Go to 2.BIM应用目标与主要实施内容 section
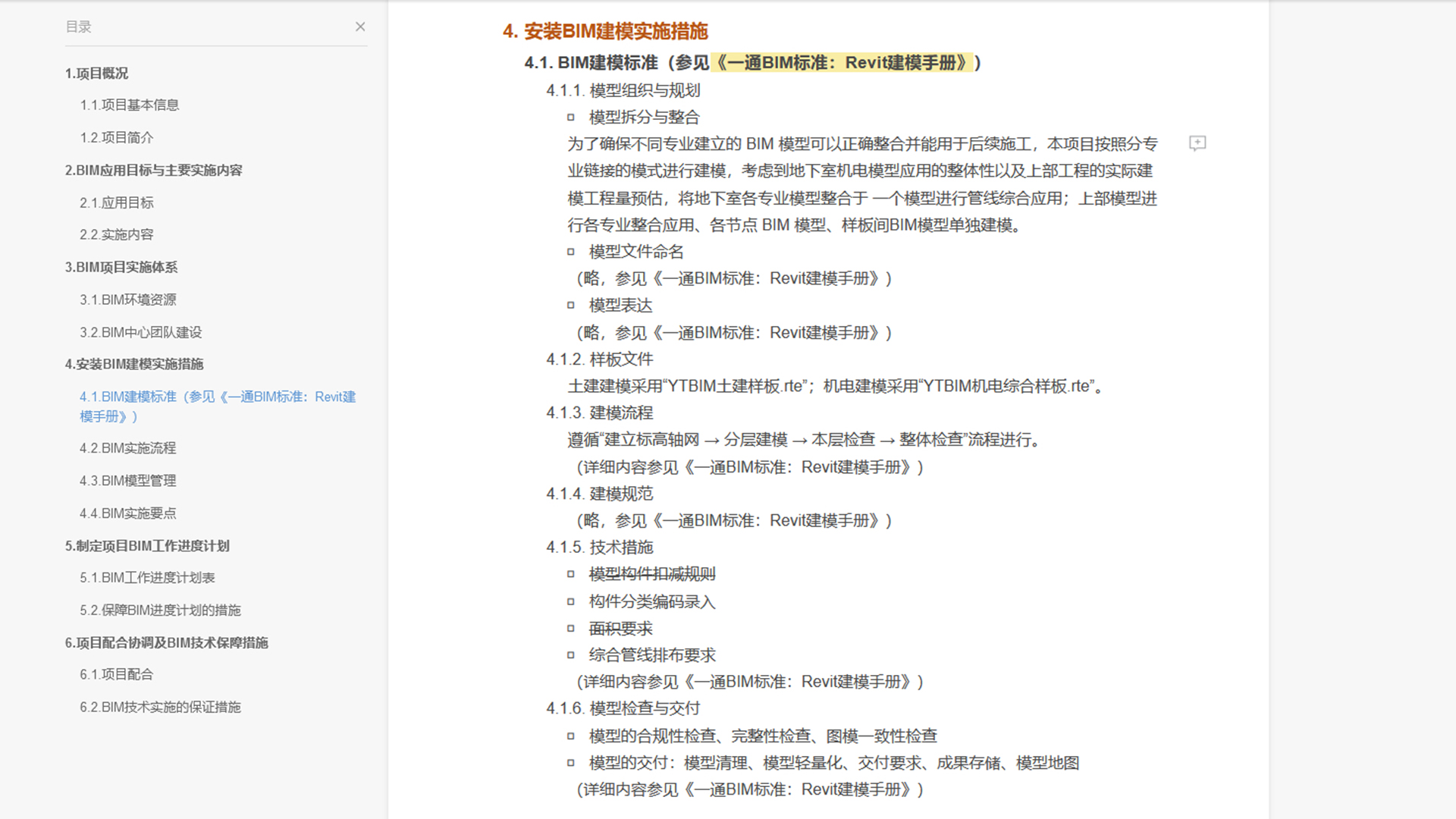Viewport: 1456px width, 819px height. pos(154,171)
